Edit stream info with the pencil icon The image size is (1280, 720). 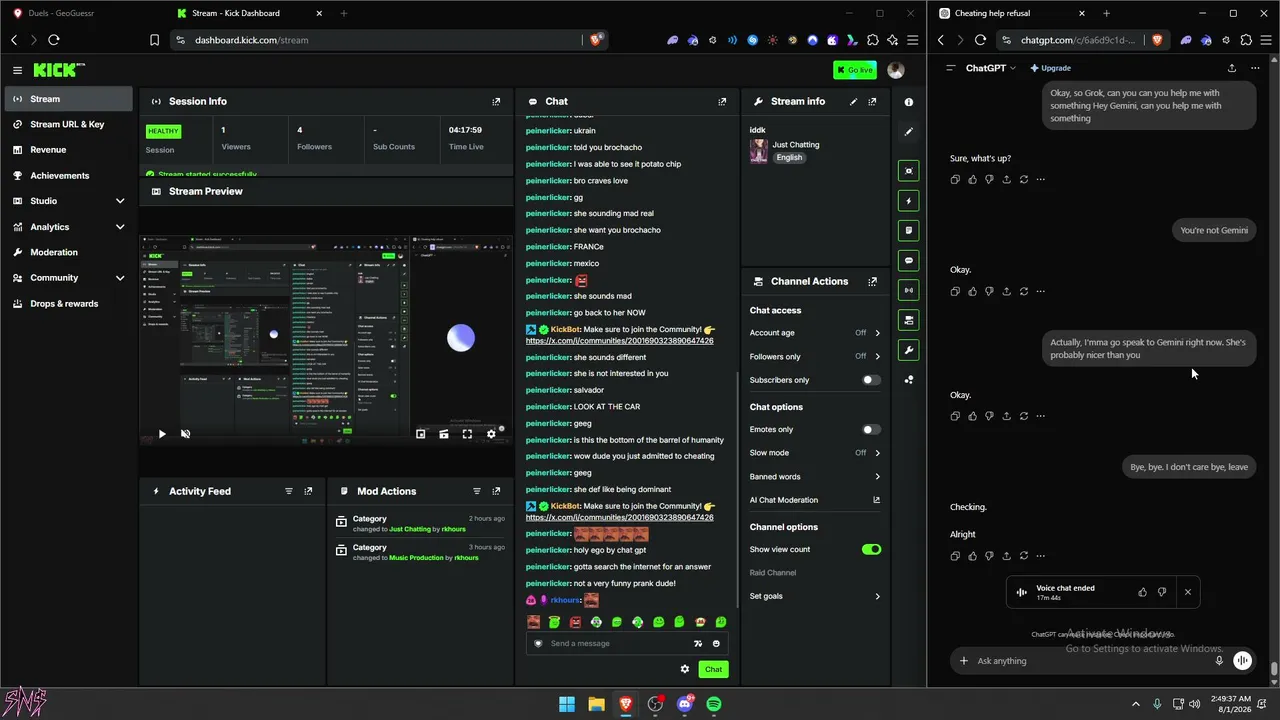coord(853,101)
